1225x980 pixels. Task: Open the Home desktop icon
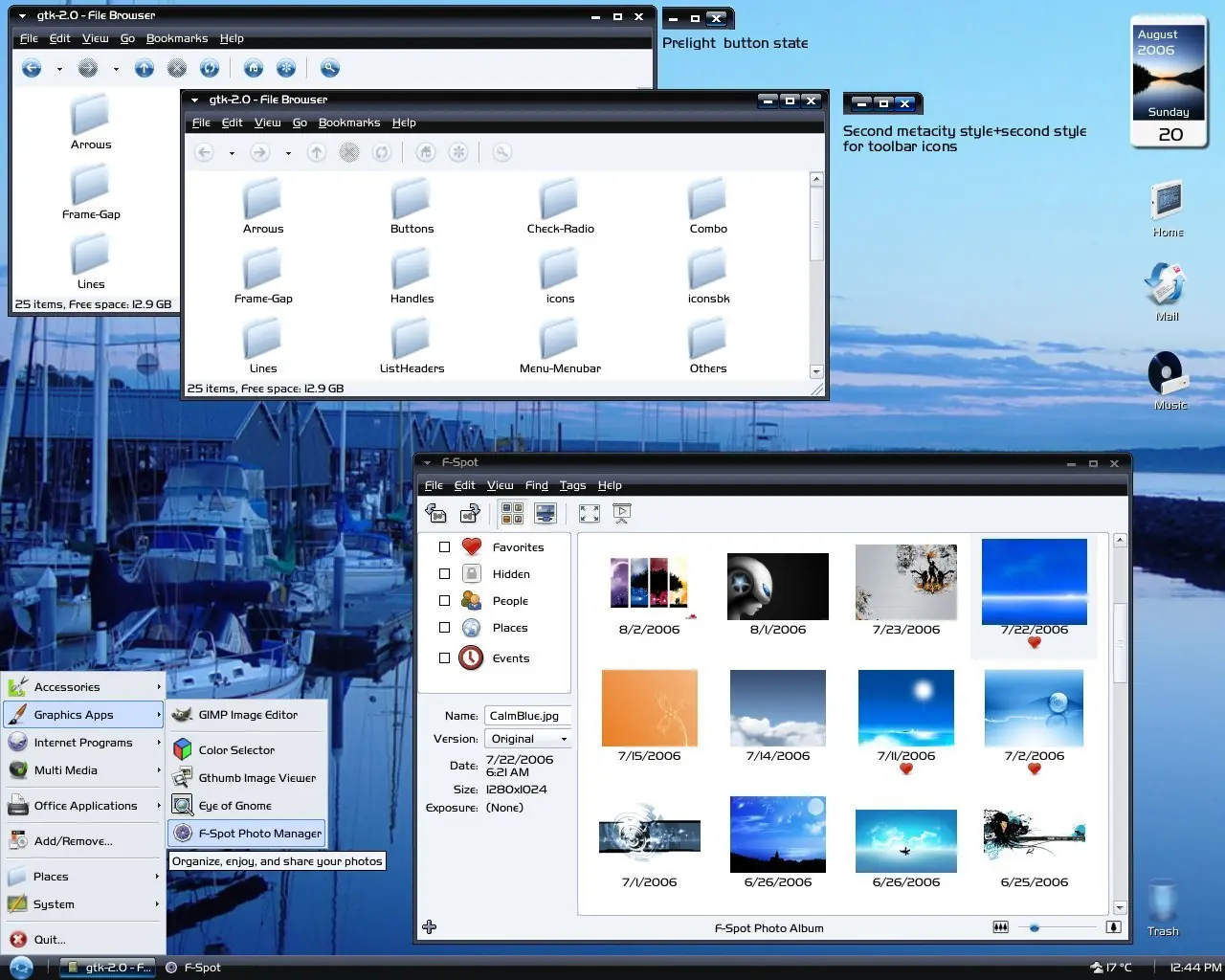coord(1168,210)
